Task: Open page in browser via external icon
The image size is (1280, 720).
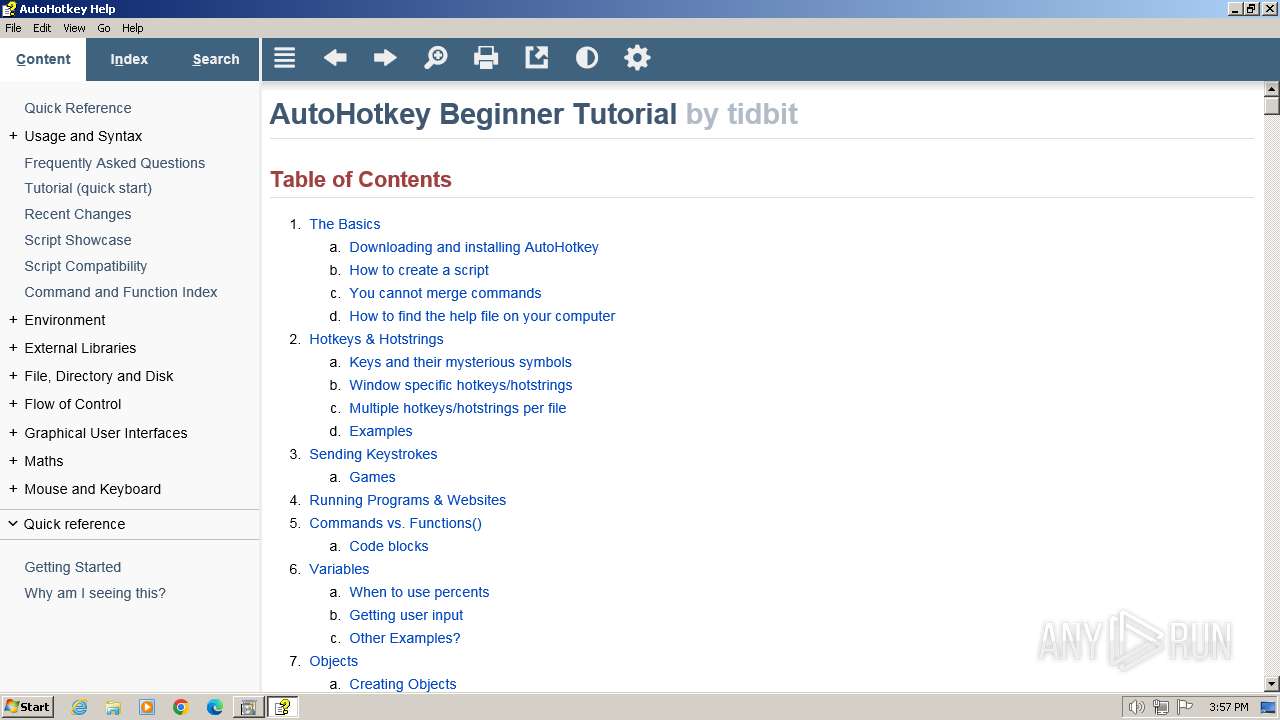Action: click(537, 58)
